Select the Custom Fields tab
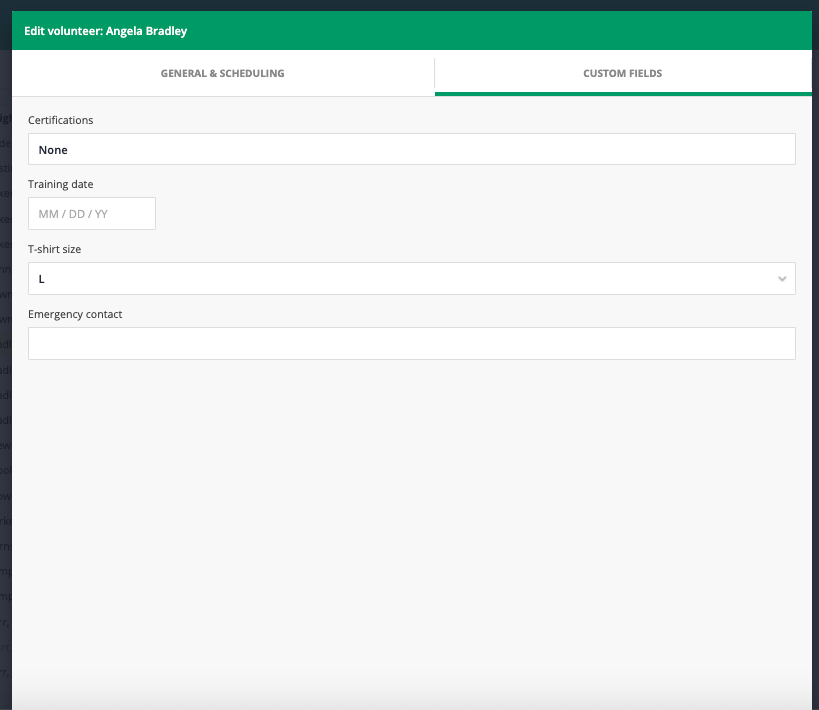 tap(622, 73)
